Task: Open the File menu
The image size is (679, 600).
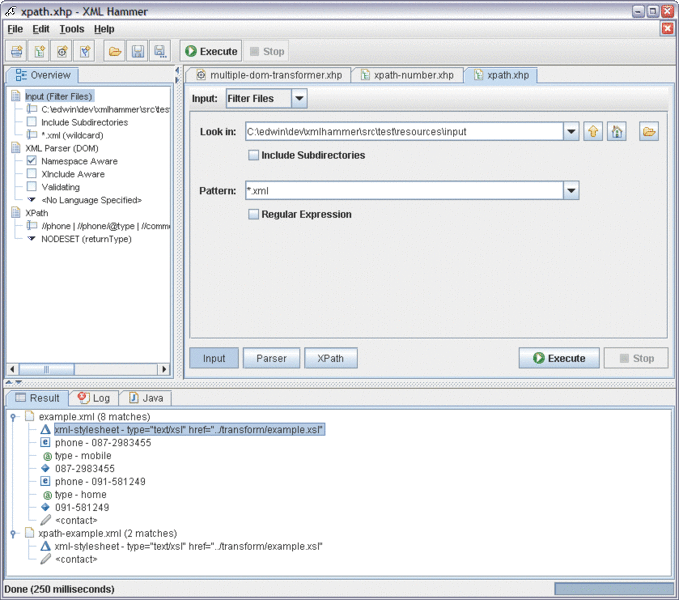Action: click(x=15, y=29)
